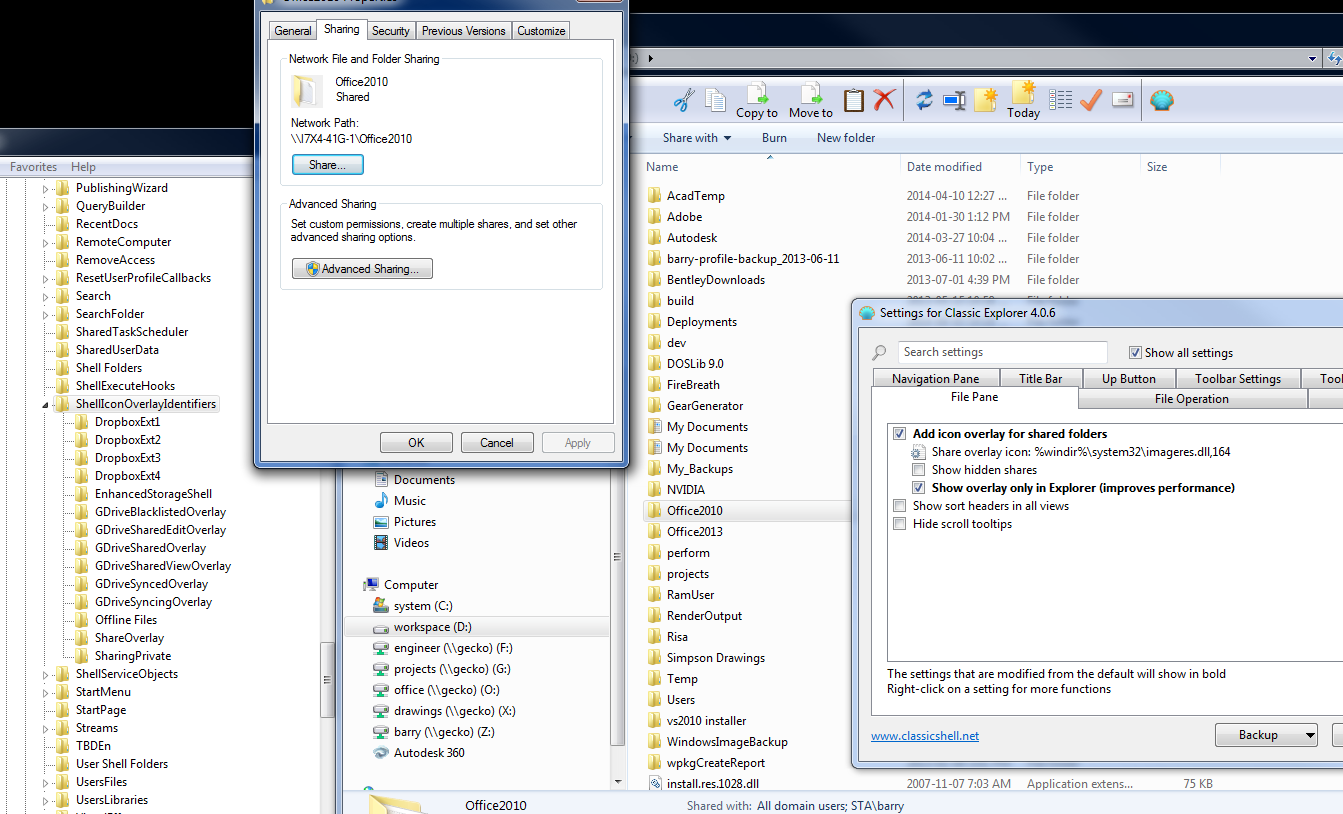Click the Advanced Sharing... button
This screenshot has height=814, width=1343.
tap(362, 269)
